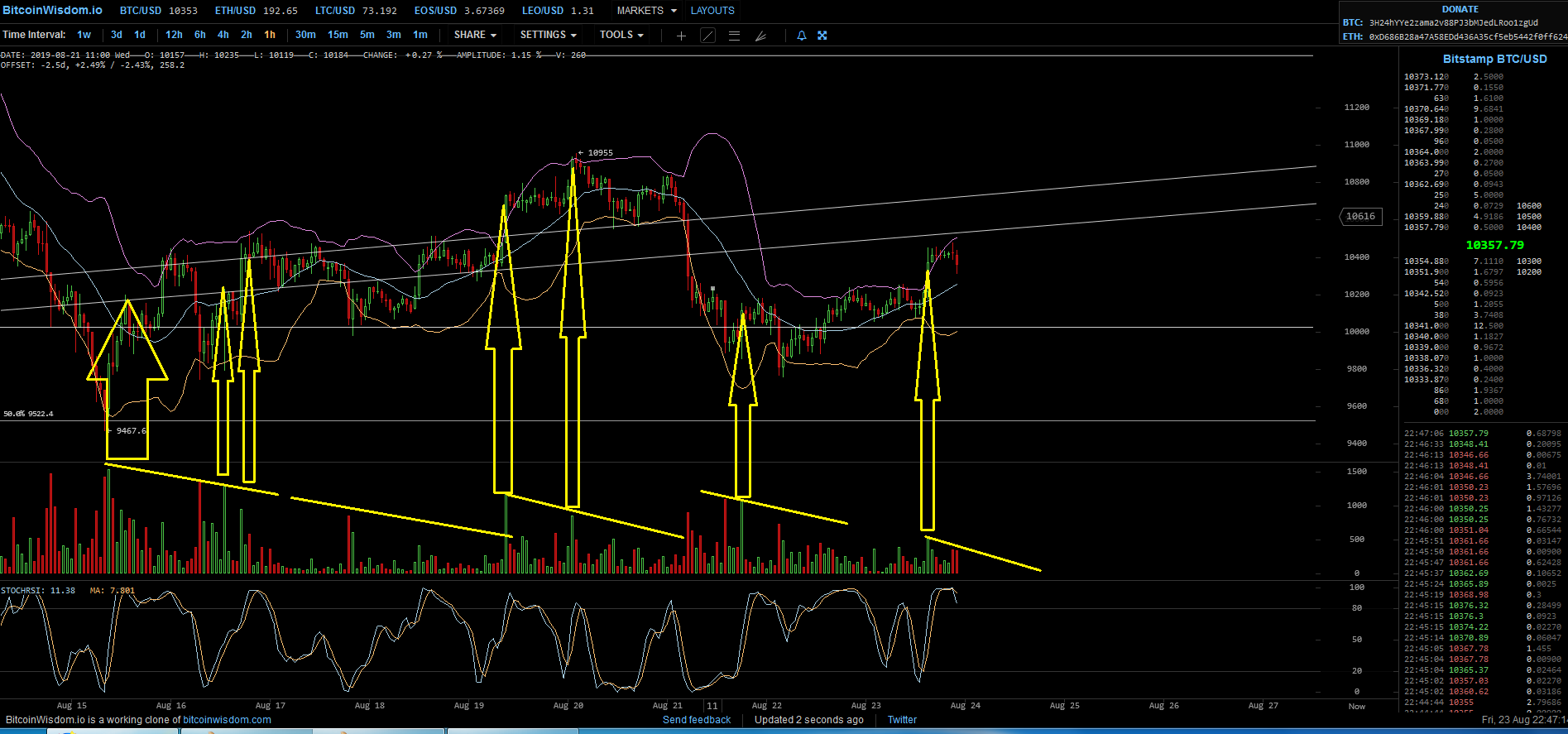Click the Aug 20 date on the time axis
This screenshot has height=734, width=1568.
[568, 706]
